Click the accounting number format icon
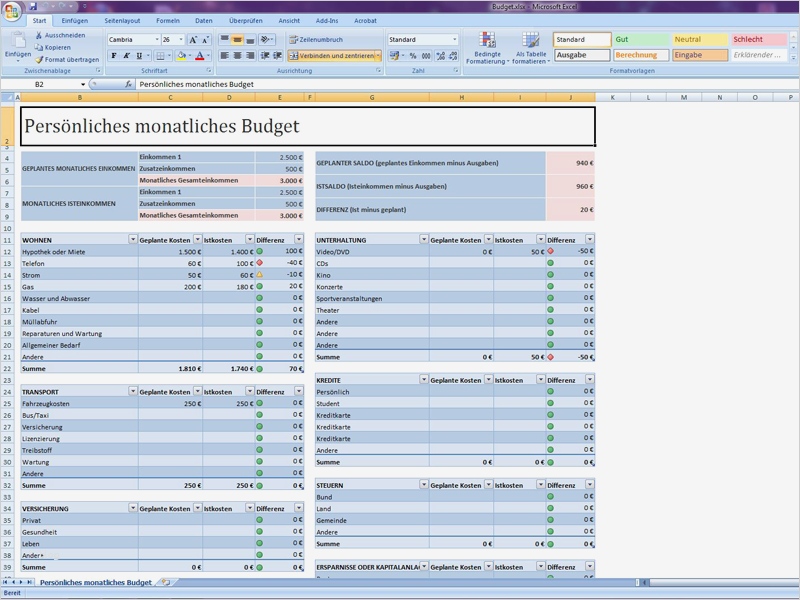800x600 pixels. [x=394, y=56]
